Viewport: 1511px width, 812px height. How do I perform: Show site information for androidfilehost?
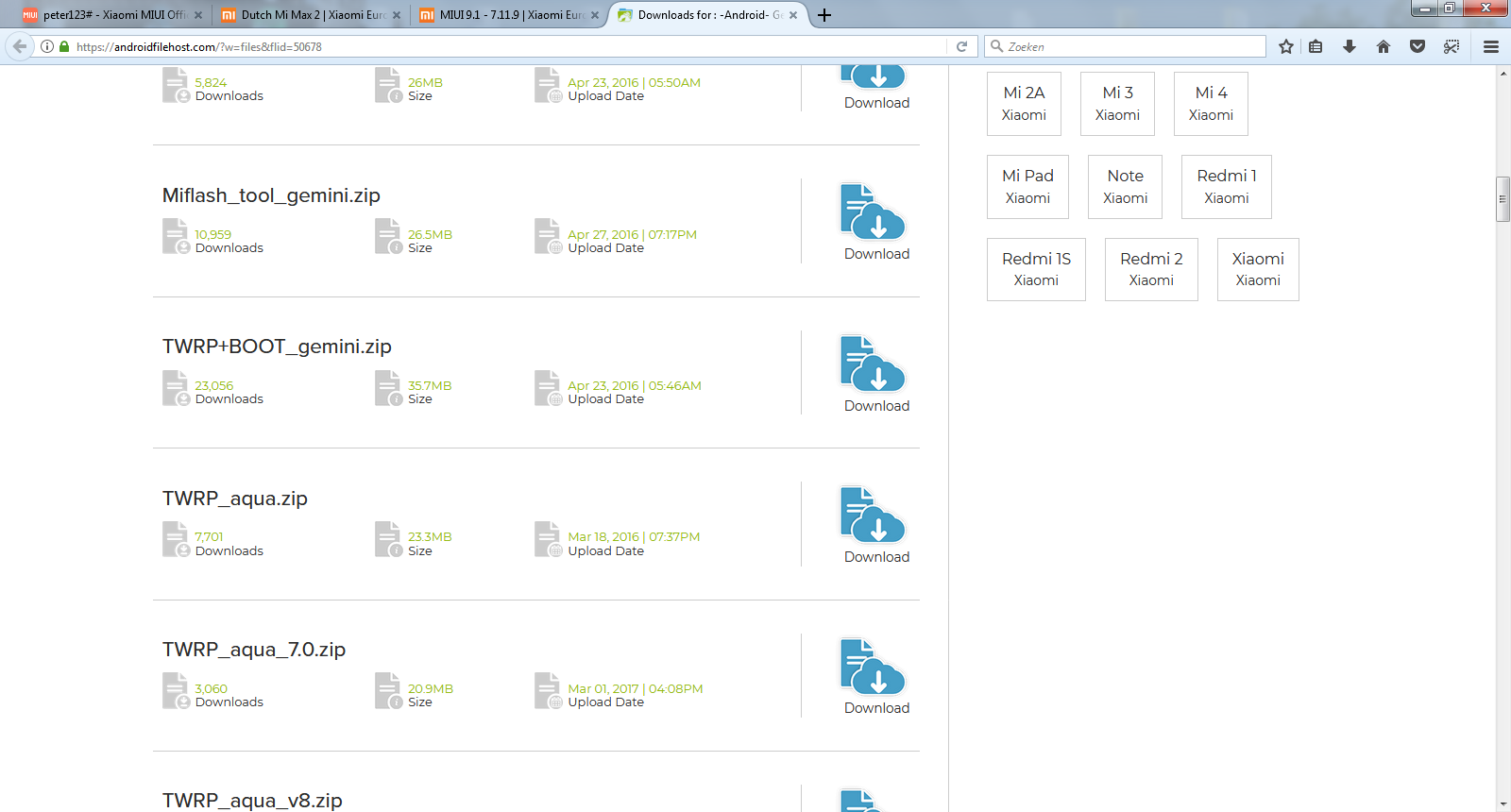point(47,46)
